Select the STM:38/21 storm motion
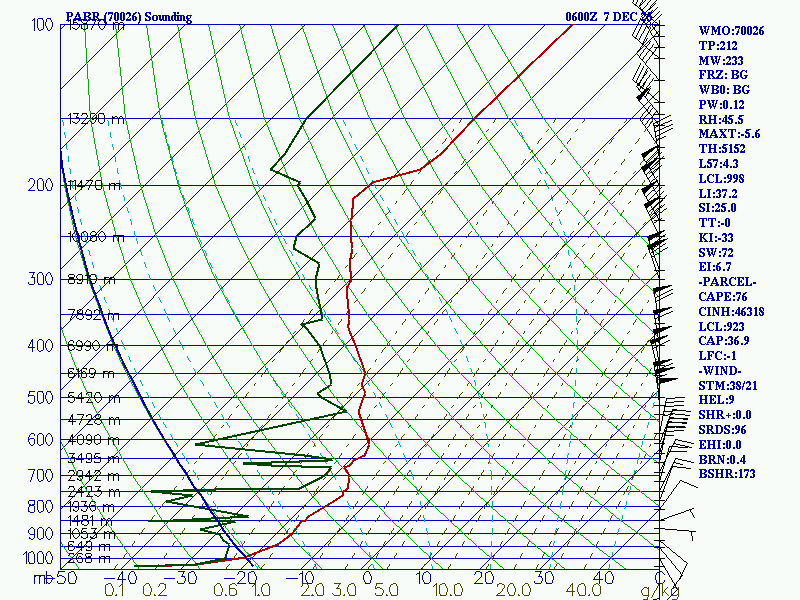This screenshot has width=800, height=600. point(728,385)
